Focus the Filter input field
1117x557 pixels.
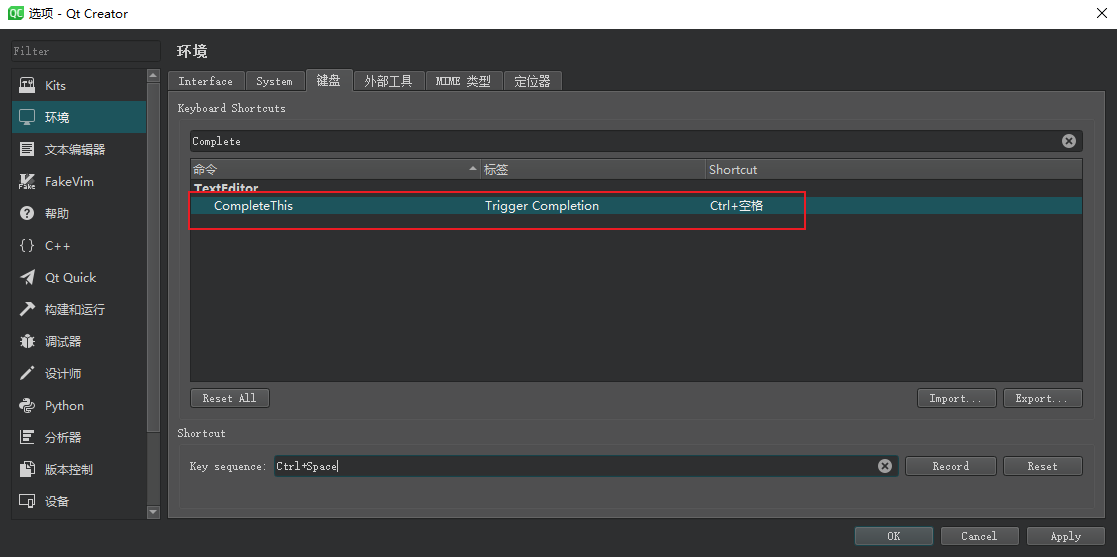[x=86, y=51]
